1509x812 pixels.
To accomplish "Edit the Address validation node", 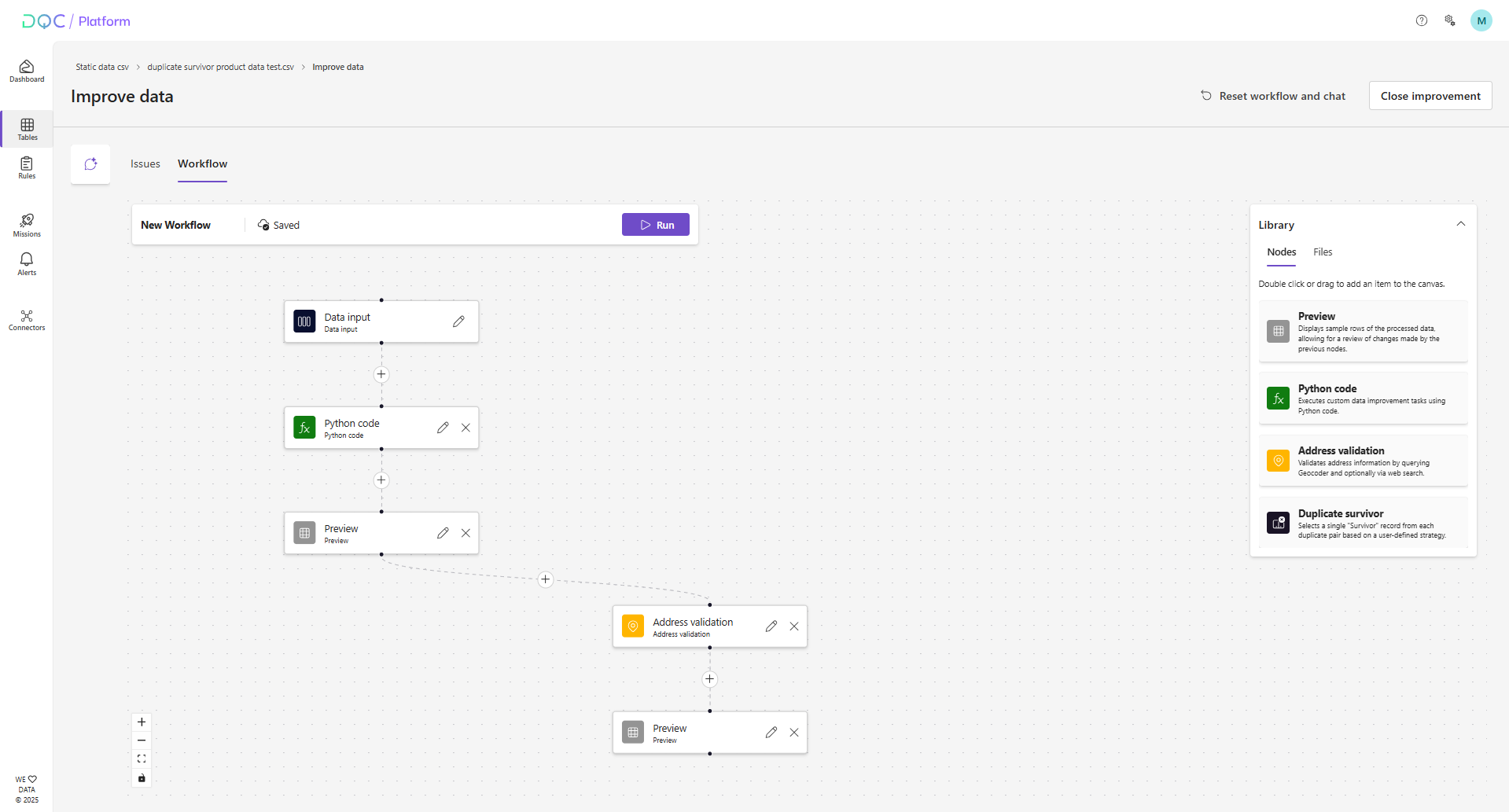I will tap(771, 626).
